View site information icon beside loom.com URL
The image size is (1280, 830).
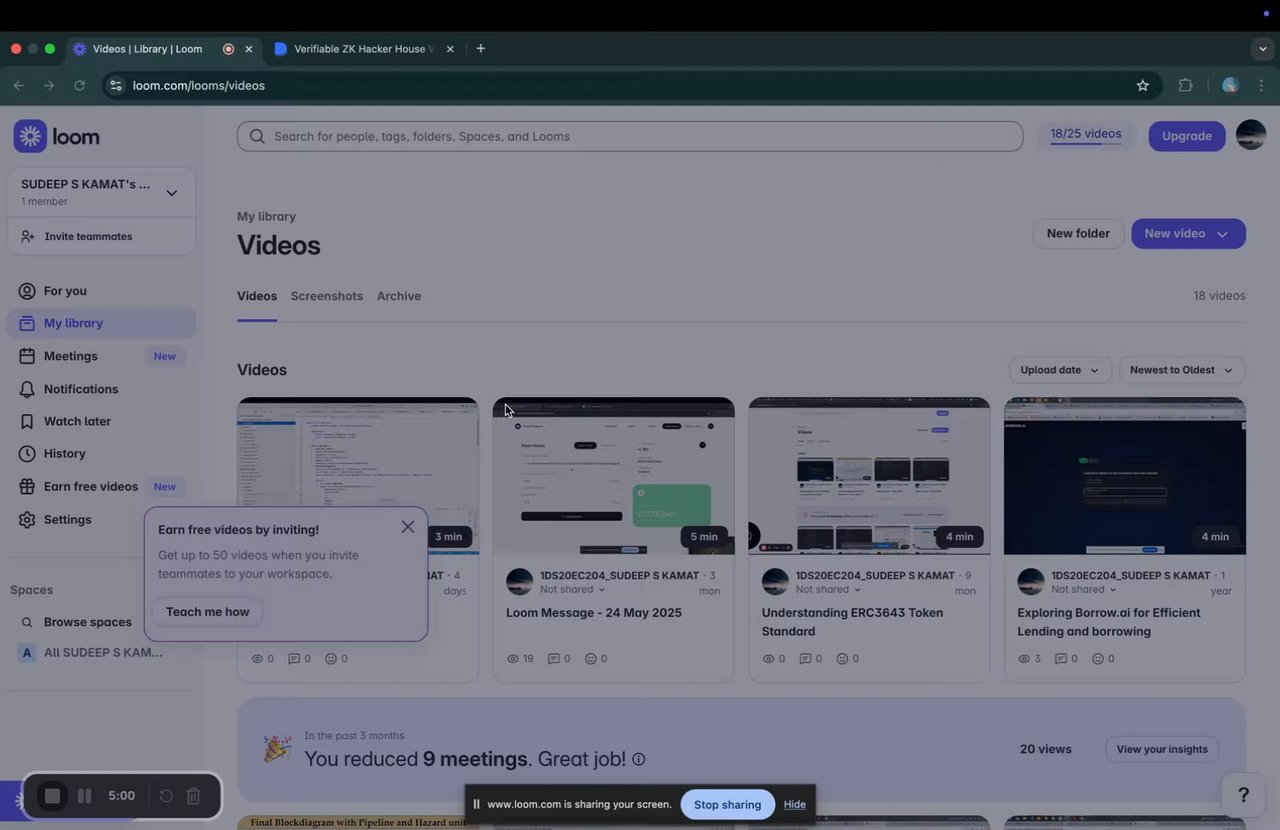tap(116, 86)
